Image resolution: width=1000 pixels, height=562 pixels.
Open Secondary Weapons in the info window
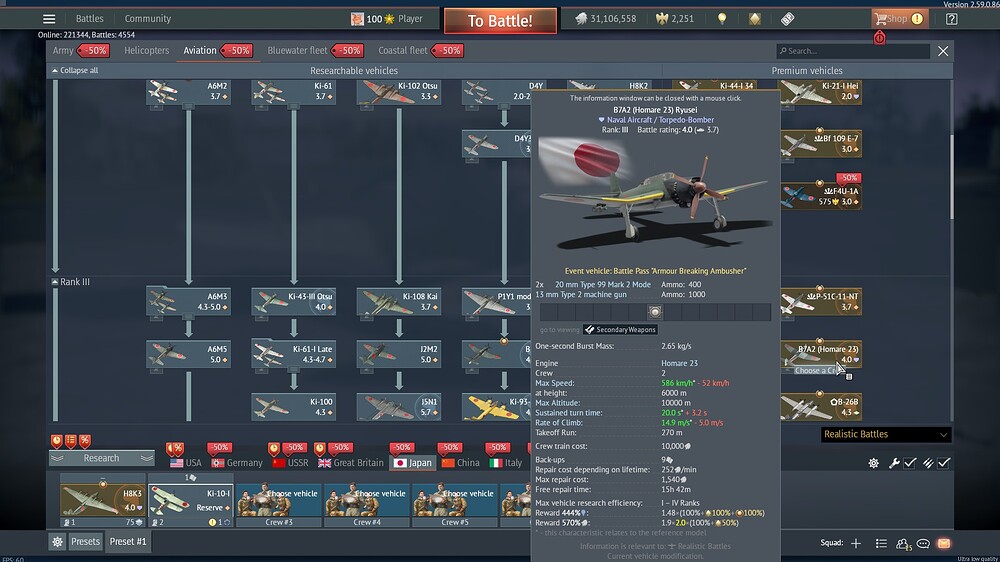[x=621, y=330]
